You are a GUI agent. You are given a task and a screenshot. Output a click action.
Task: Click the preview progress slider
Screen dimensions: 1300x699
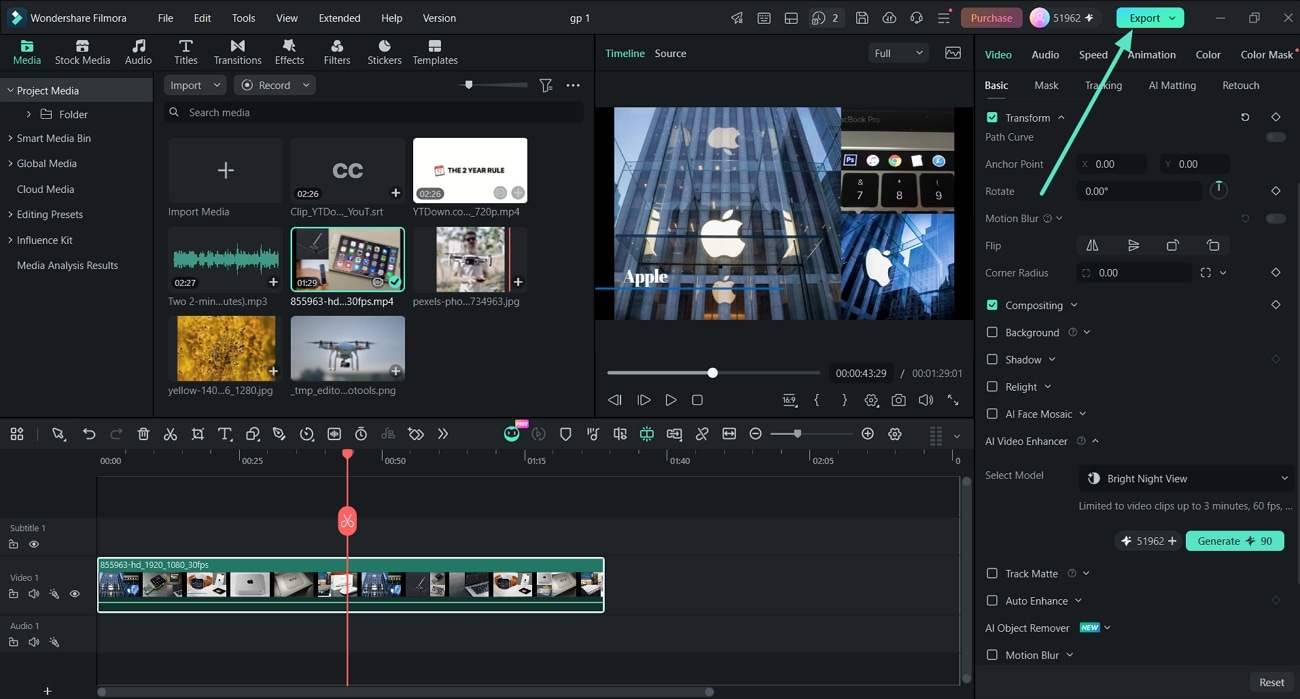coord(713,373)
